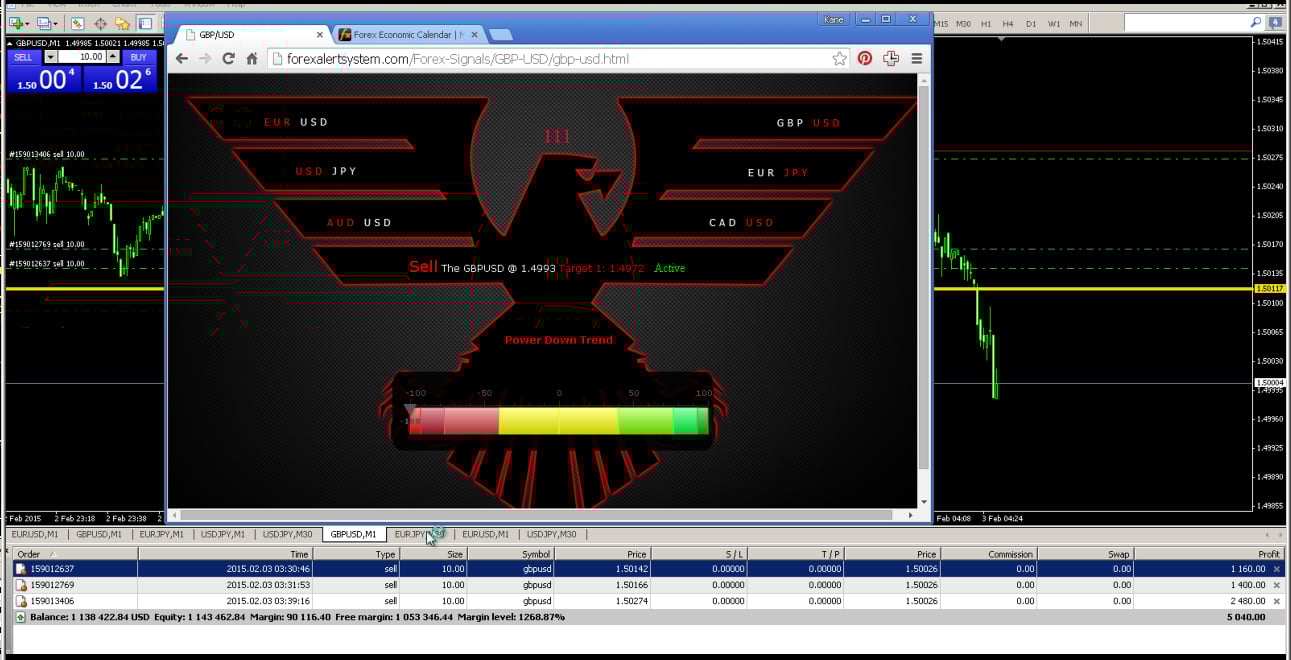This screenshot has height=660, width=1291.
Task: Click the order icon for 159013406
Action: 21,601
